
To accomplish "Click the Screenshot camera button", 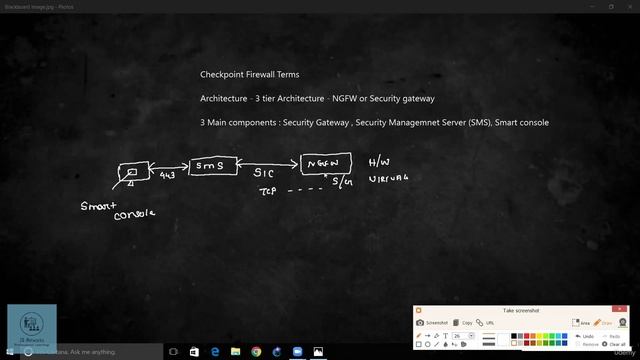I will pos(432,322).
